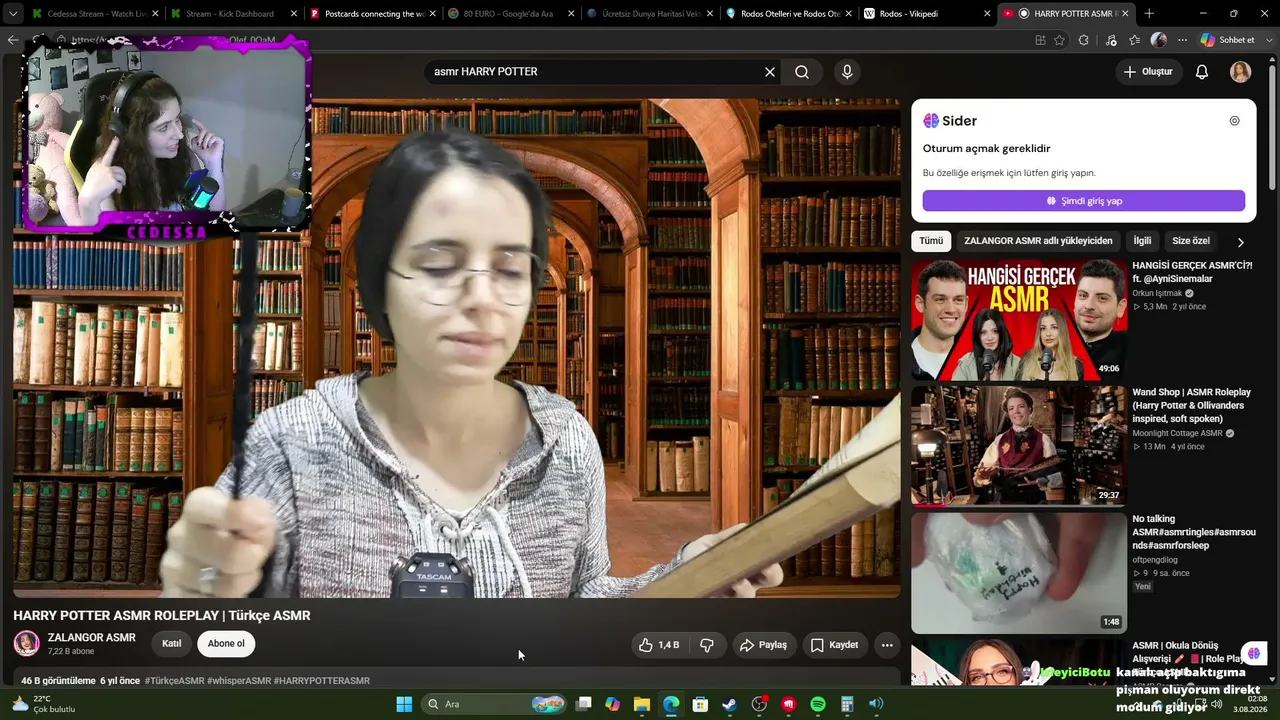Open YouTube notifications bell
The width and height of the screenshot is (1280, 720).
click(x=1202, y=72)
